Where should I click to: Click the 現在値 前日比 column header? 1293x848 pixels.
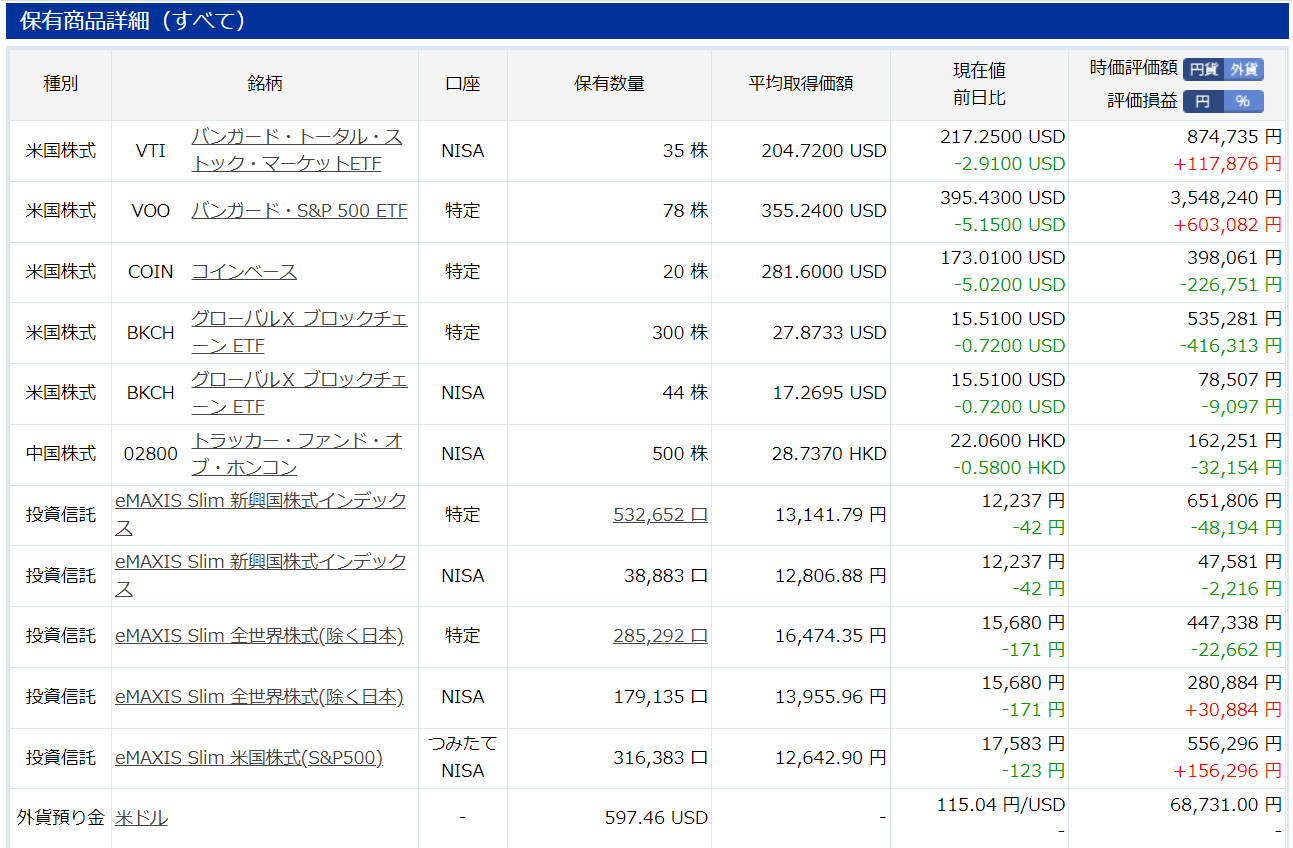[979, 84]
